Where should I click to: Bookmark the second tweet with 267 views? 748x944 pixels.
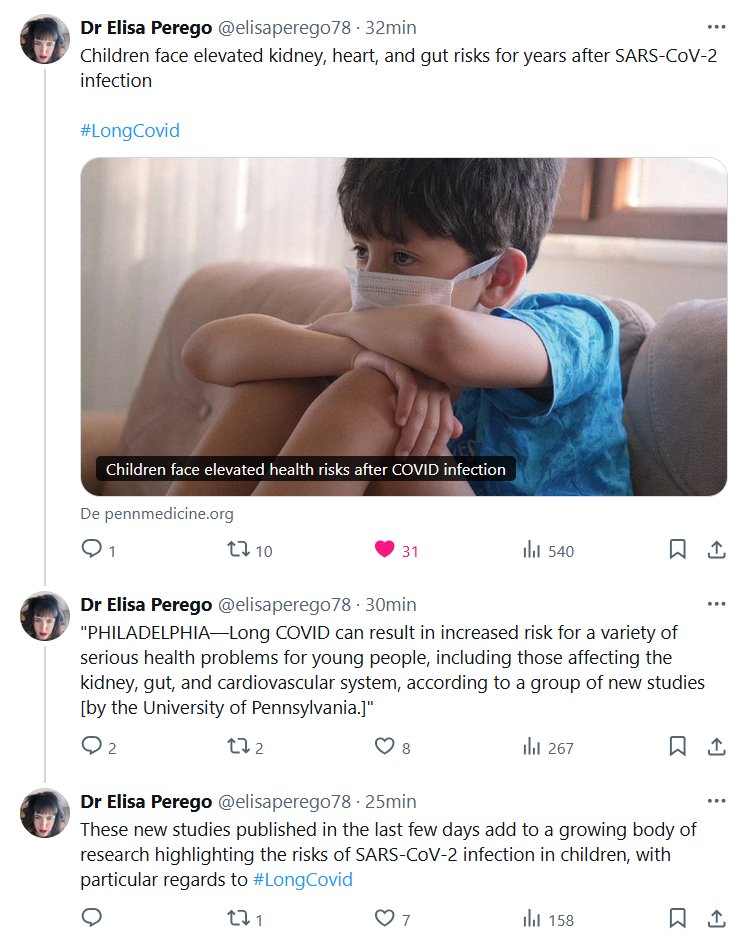pyautogui.click(x=677, y=747)
